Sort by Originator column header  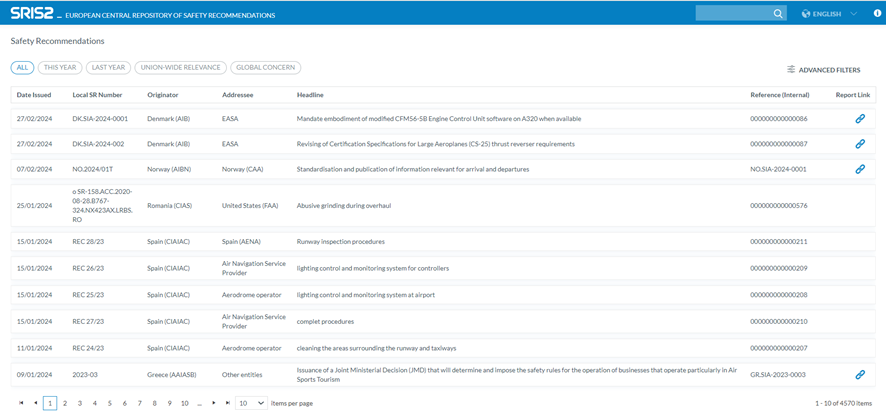(163, 95)
